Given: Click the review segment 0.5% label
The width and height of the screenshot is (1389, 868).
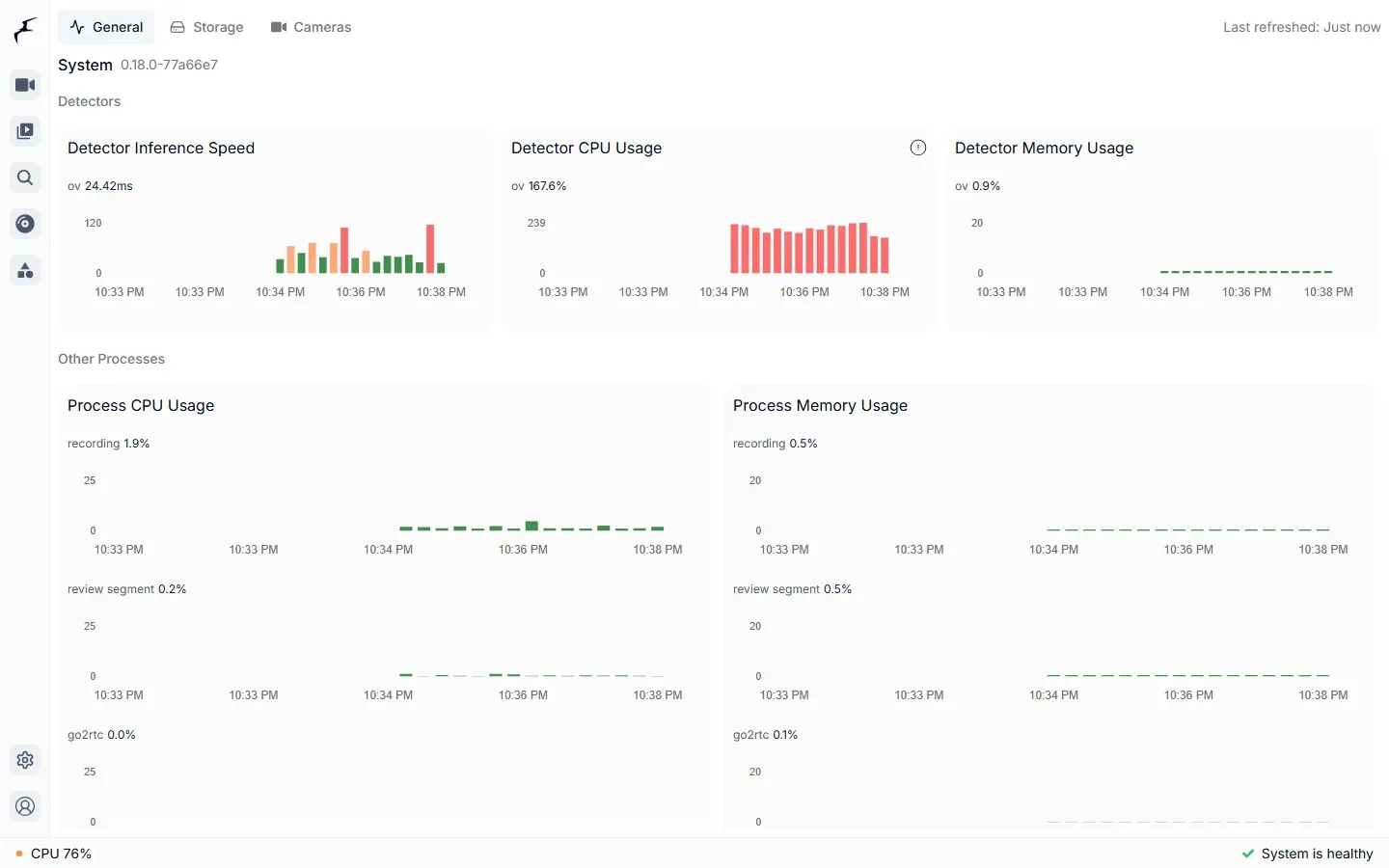Looking at the screenshot, I should tap(793, 589).
